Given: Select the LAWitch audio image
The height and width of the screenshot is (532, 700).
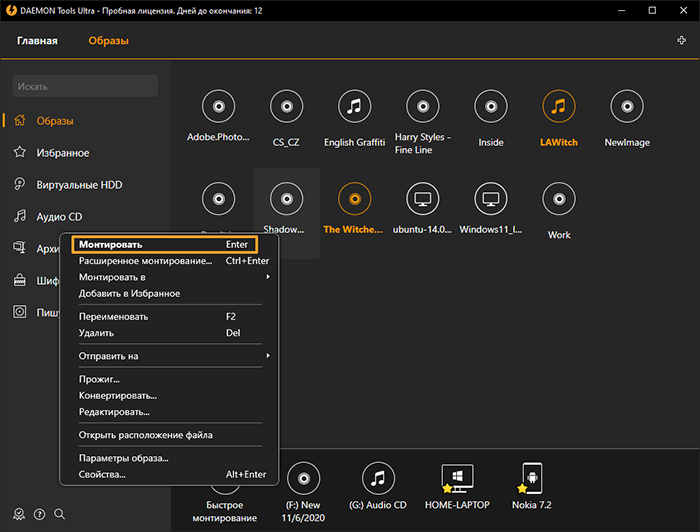Looking at the screenshot, I should coord(559,106).
